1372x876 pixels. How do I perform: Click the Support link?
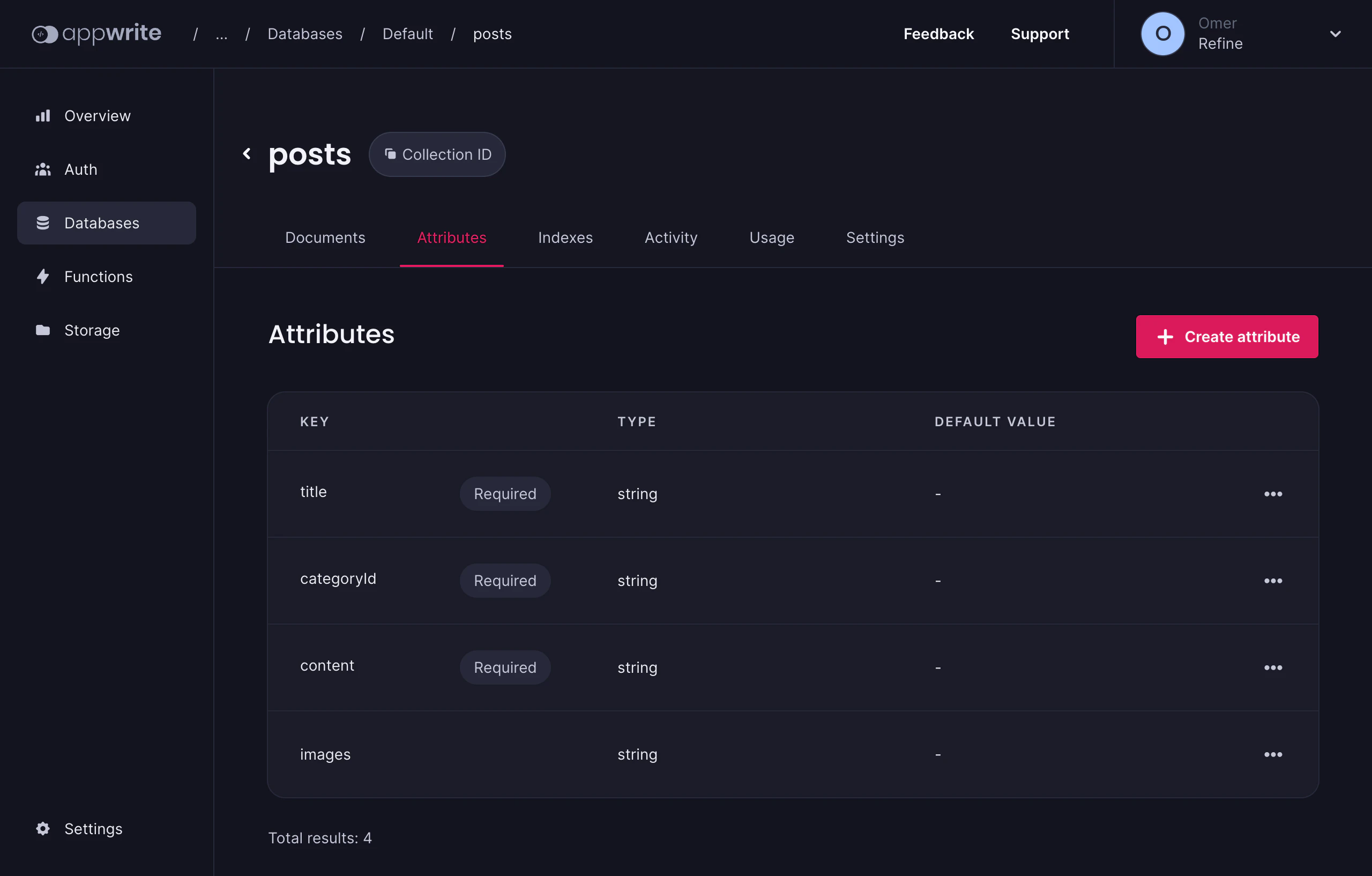pyautogui.click(x=1040, y=34)
